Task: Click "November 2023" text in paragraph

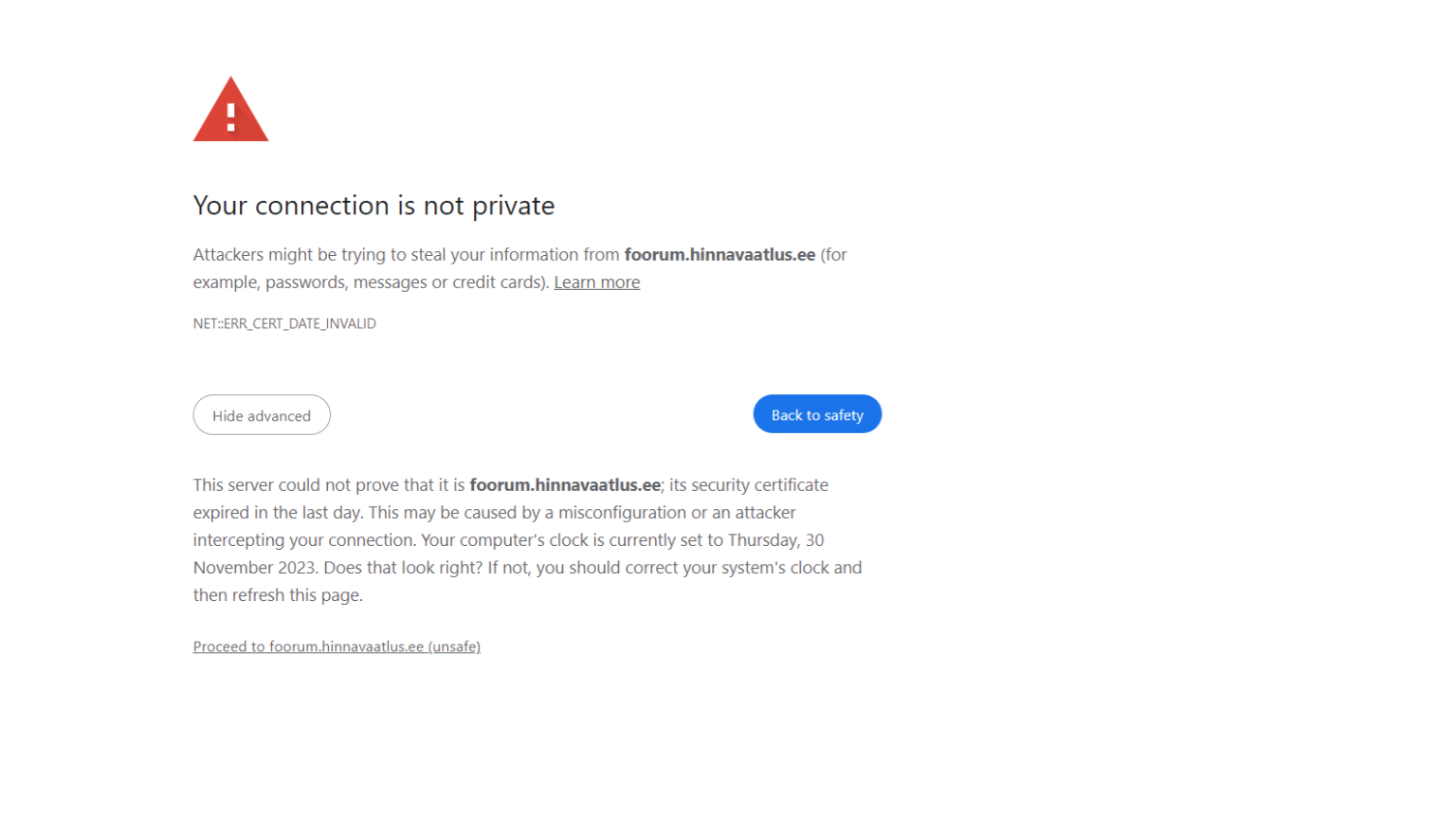Action: [255, 568]
